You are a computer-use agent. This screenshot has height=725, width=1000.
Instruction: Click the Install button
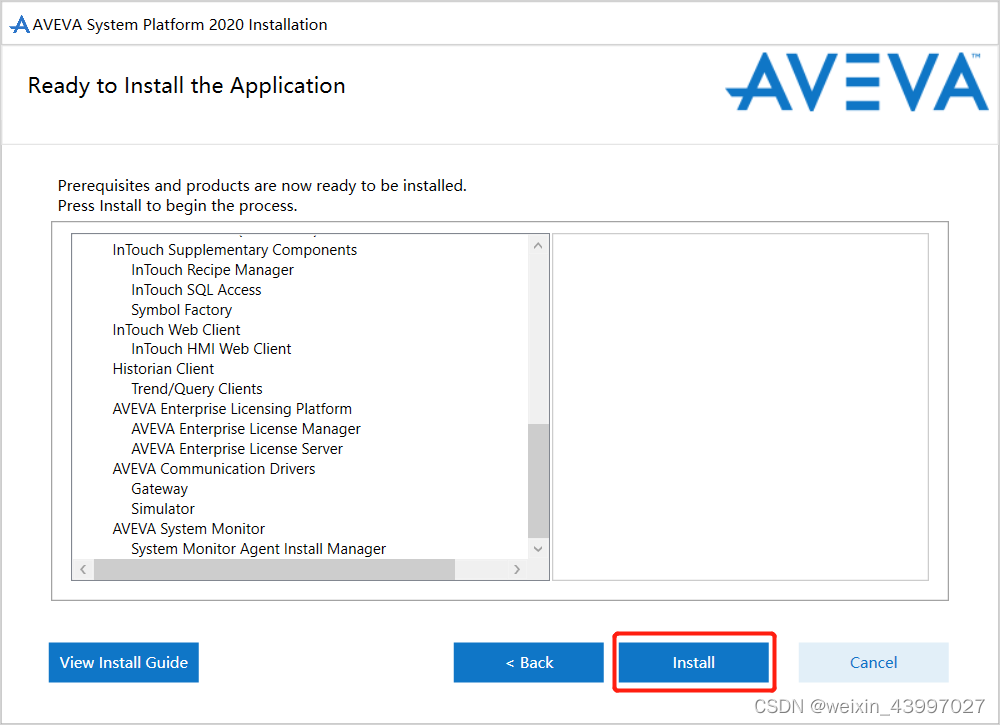point(693,663)
